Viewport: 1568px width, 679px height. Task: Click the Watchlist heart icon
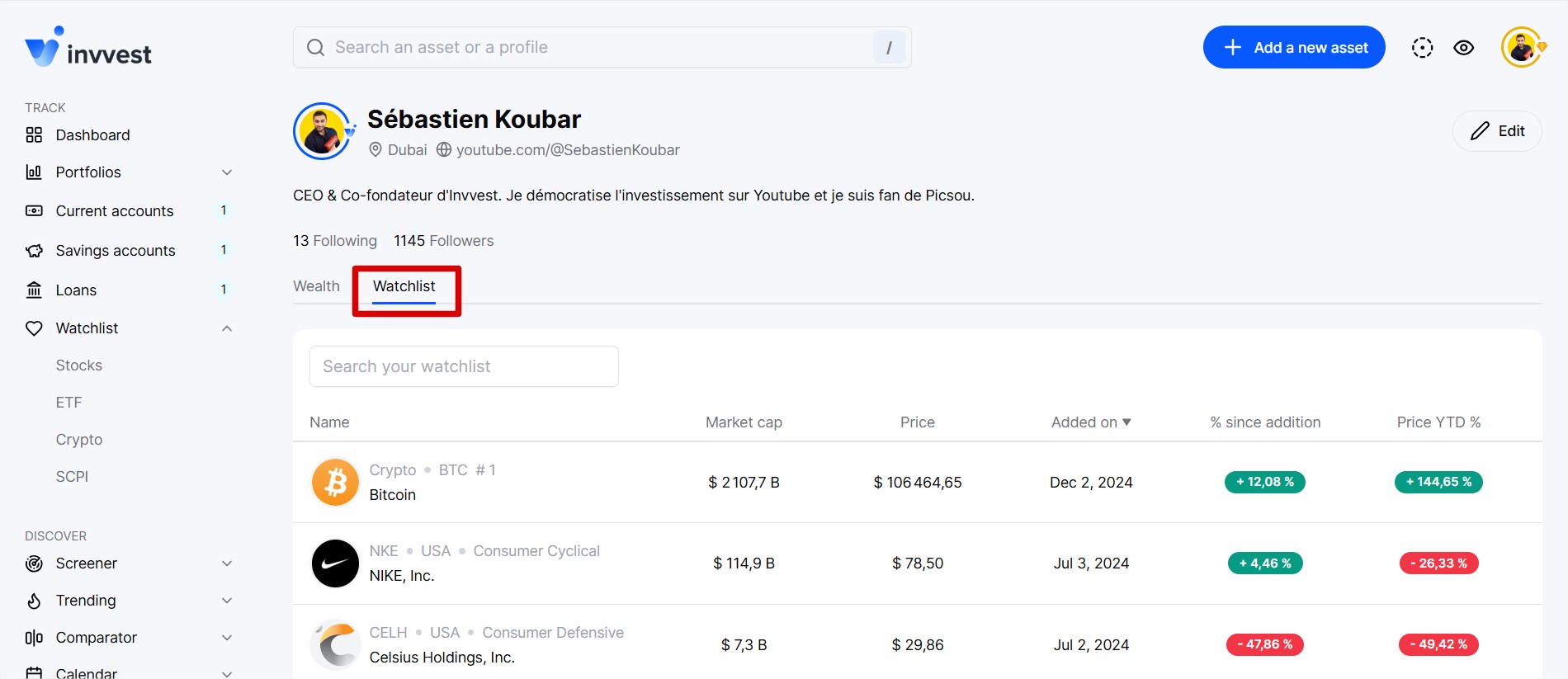coord(34,328)
